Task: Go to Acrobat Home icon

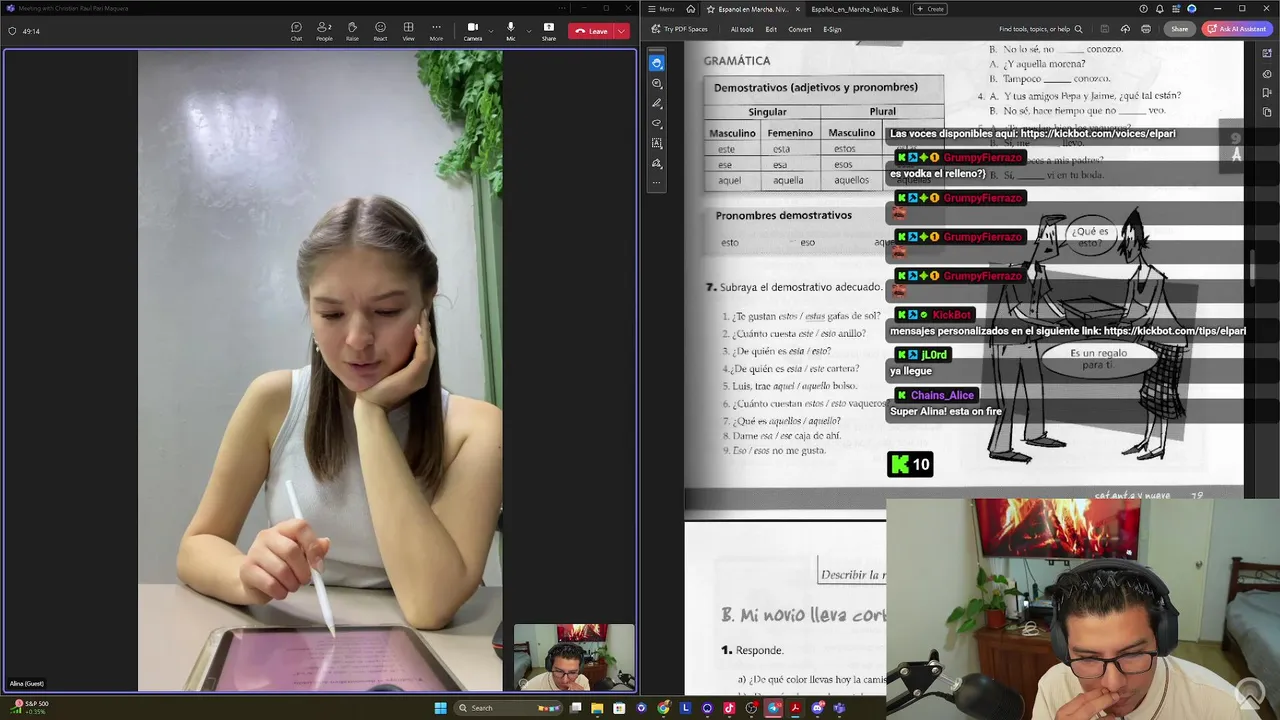Action: click(x=690, y=9)
